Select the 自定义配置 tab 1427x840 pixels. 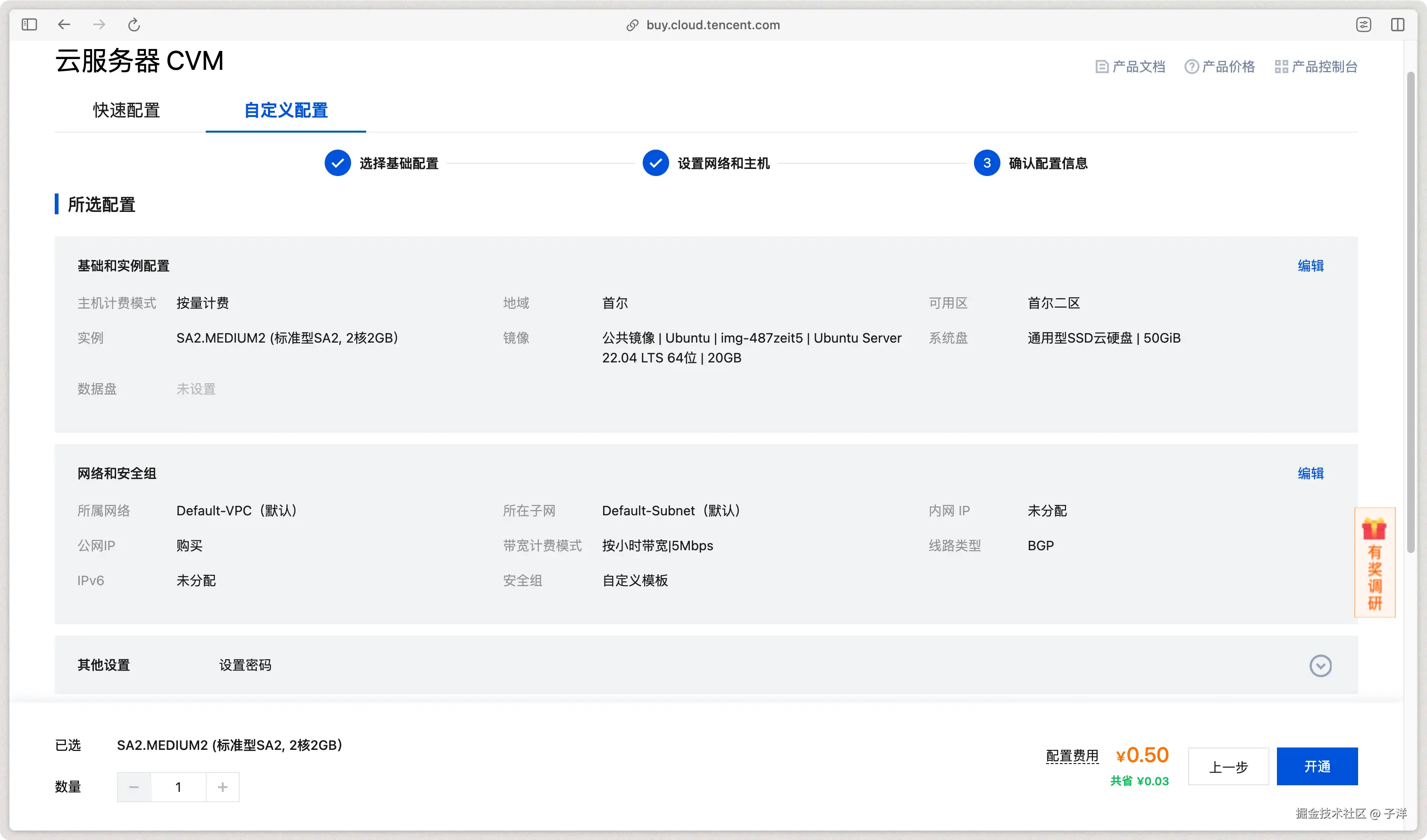pos(286,110)
